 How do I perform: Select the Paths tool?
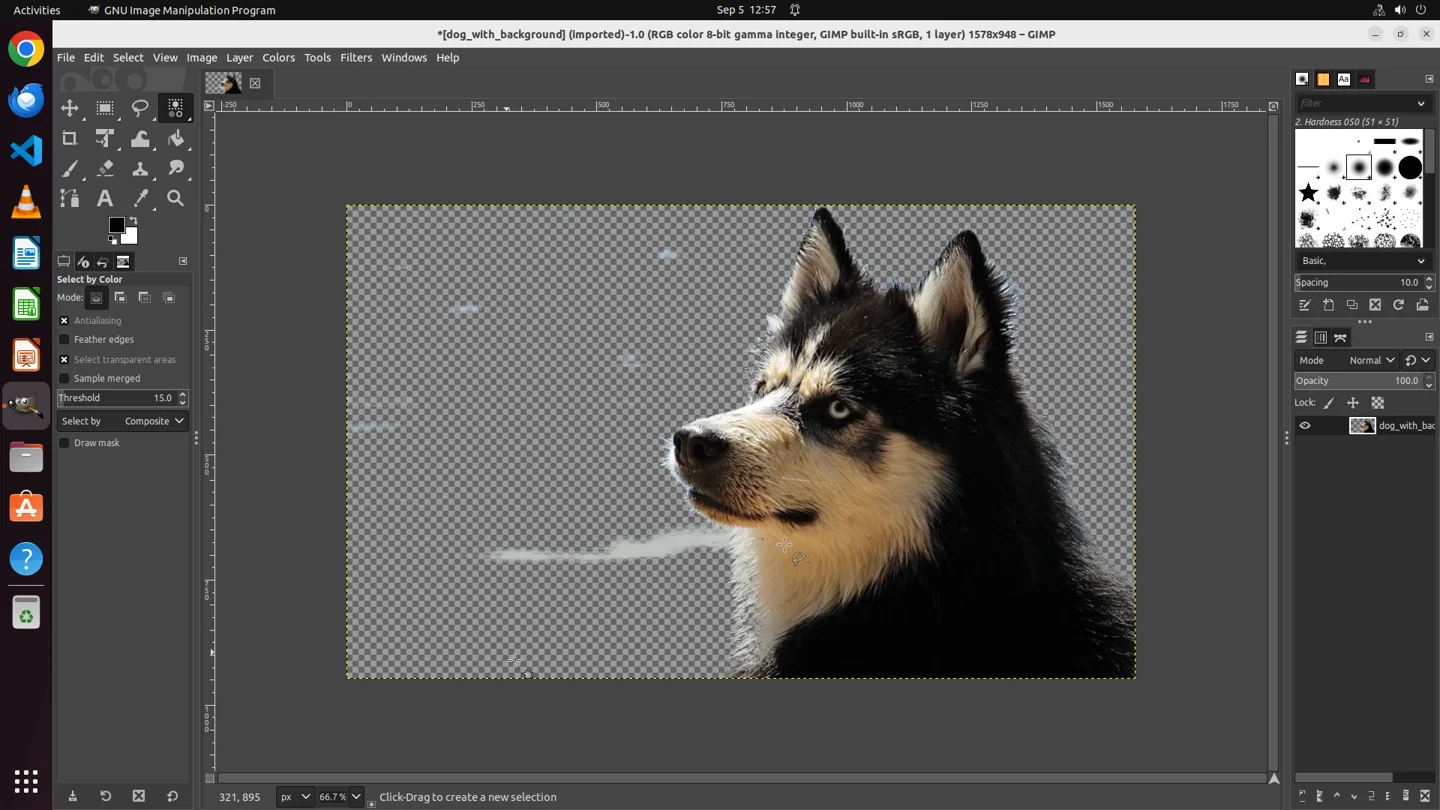click(70, 199)
